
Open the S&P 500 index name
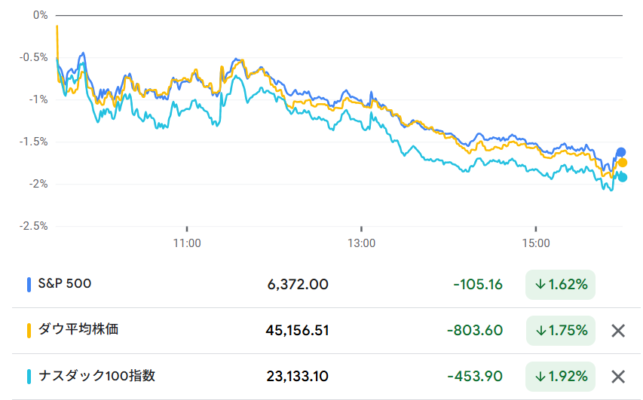pyautogui.click(x=65, y=284)
